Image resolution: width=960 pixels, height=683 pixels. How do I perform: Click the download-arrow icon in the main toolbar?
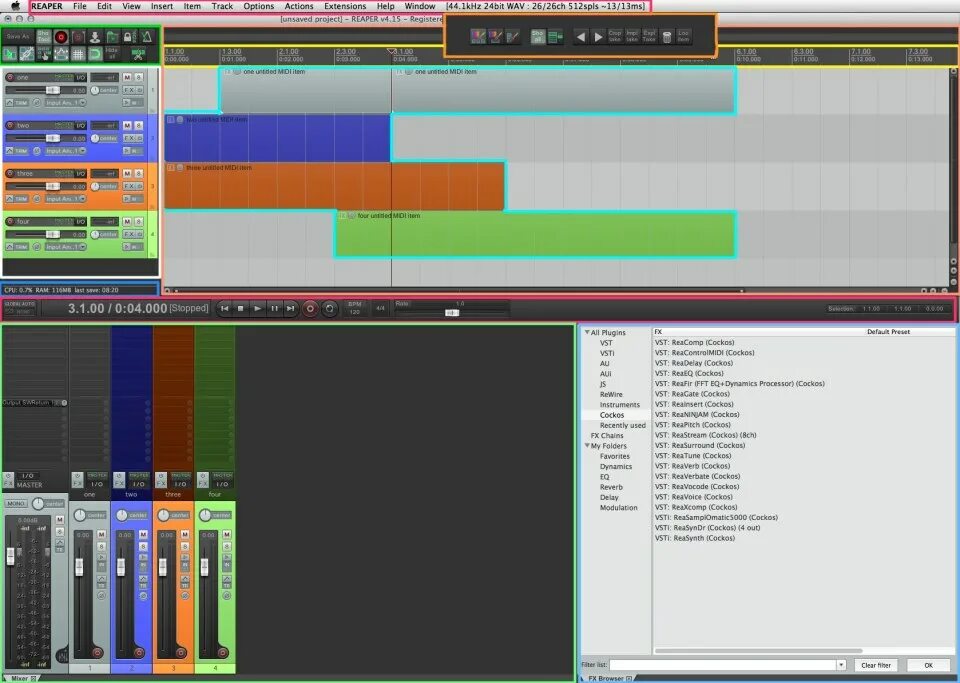(x=95, y=37)
